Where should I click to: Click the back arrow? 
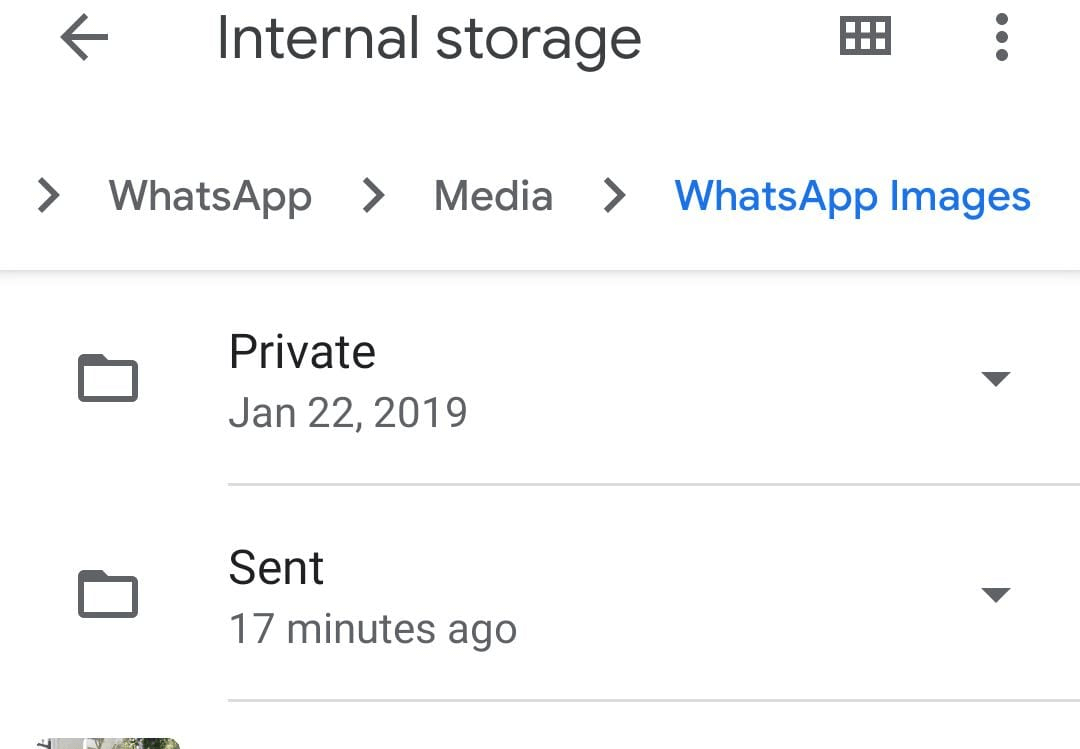83,39
